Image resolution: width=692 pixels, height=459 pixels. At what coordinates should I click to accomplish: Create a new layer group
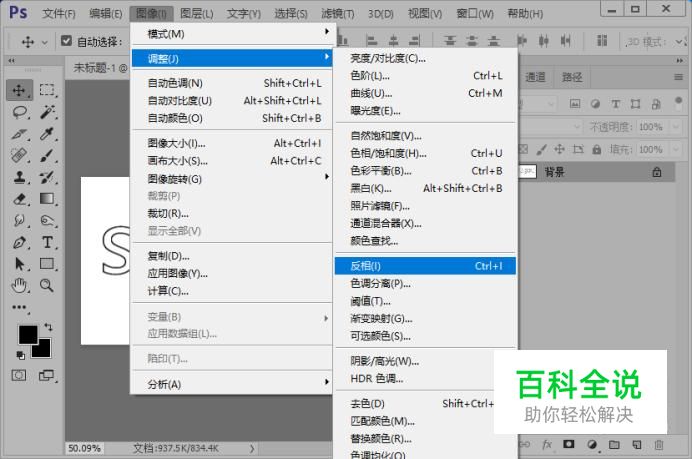pos(614,444)
